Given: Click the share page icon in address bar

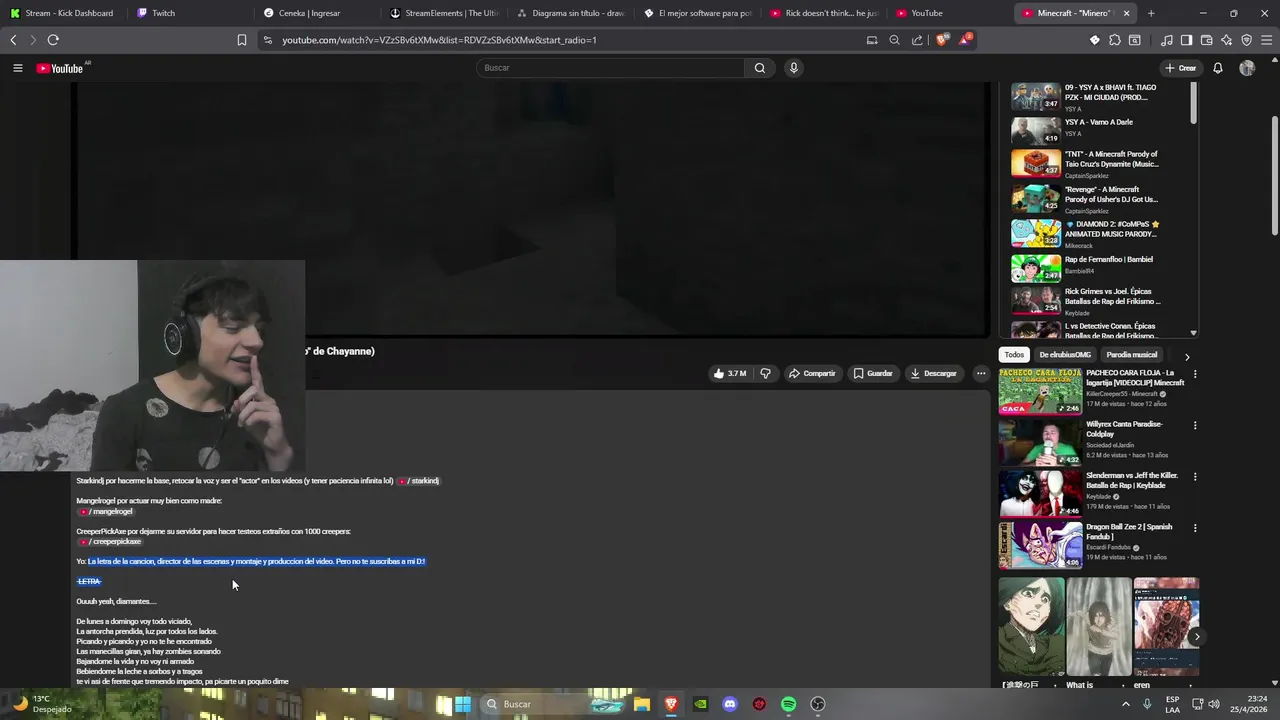Looking at the screenshot, I should (917, 40).
